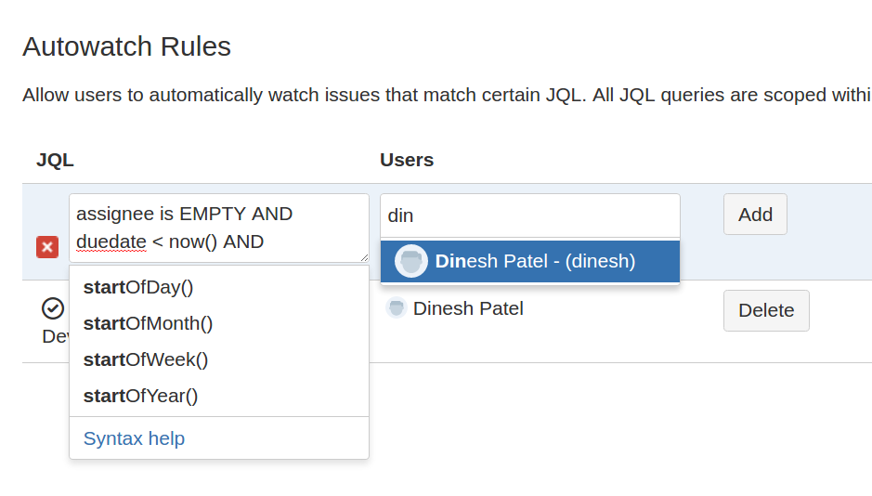This screenshot has width=872, height=496.
Task: Select user suggestion Dinesh Patel - (dinesh)
Action: [x=535, y=262]
